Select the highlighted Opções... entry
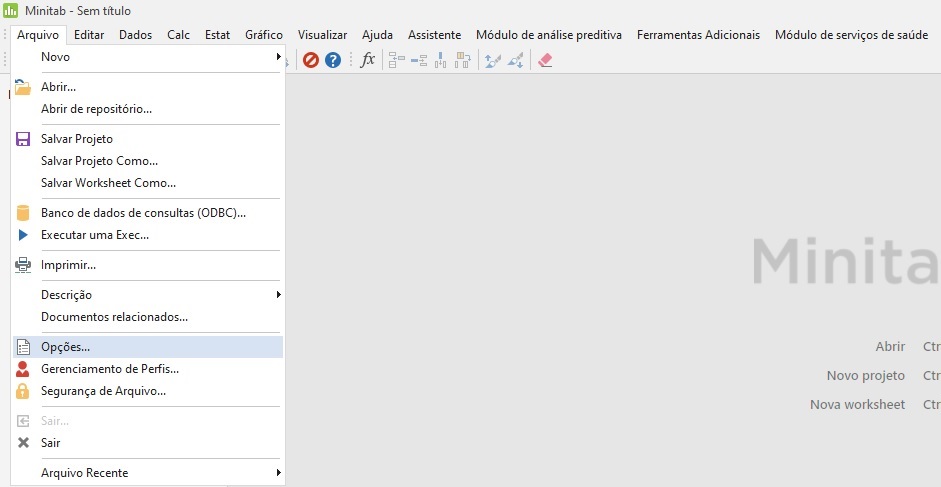Screen dimensions: 941x487 point(147,347)
